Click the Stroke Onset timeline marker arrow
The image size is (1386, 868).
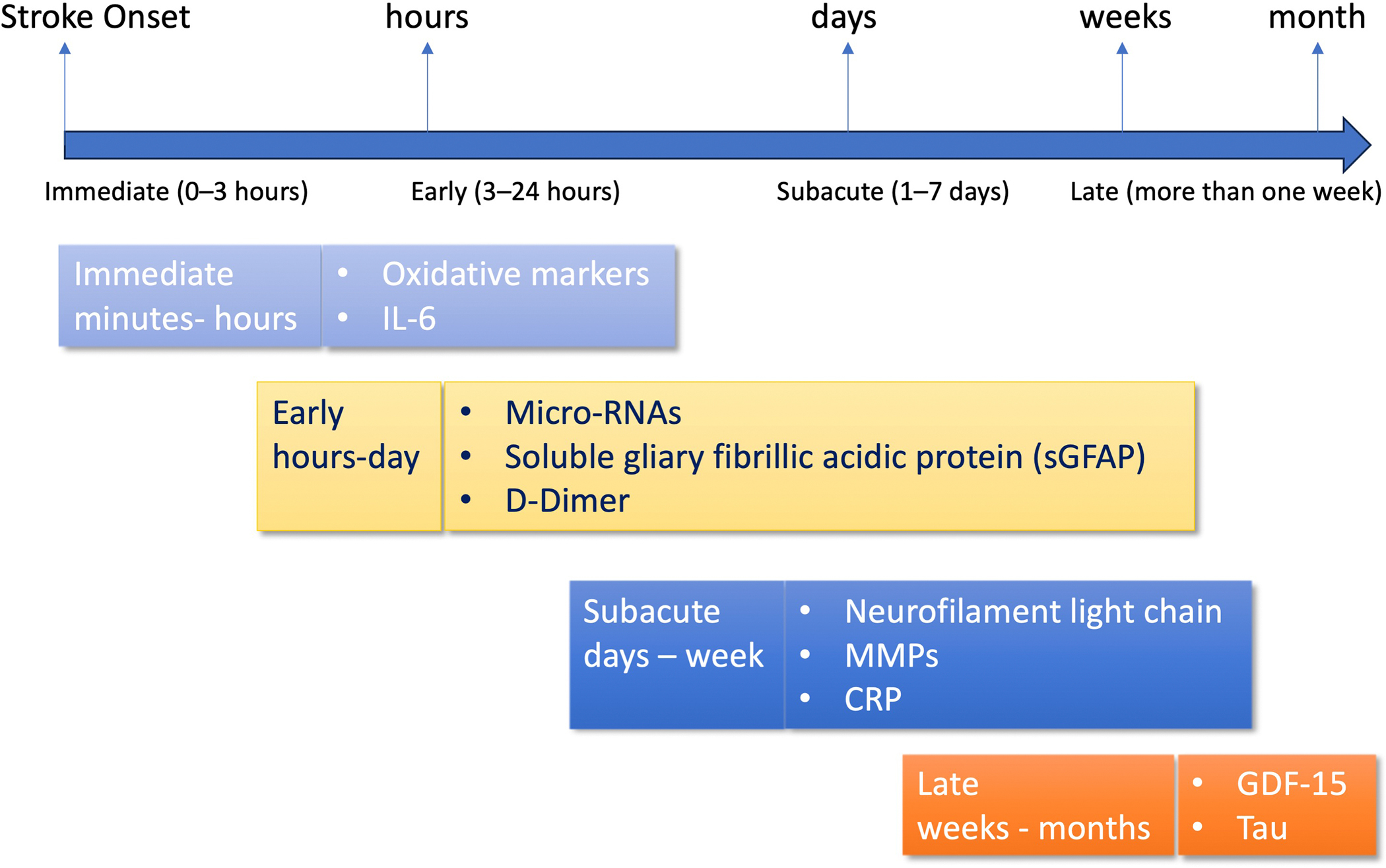[65, 49]
